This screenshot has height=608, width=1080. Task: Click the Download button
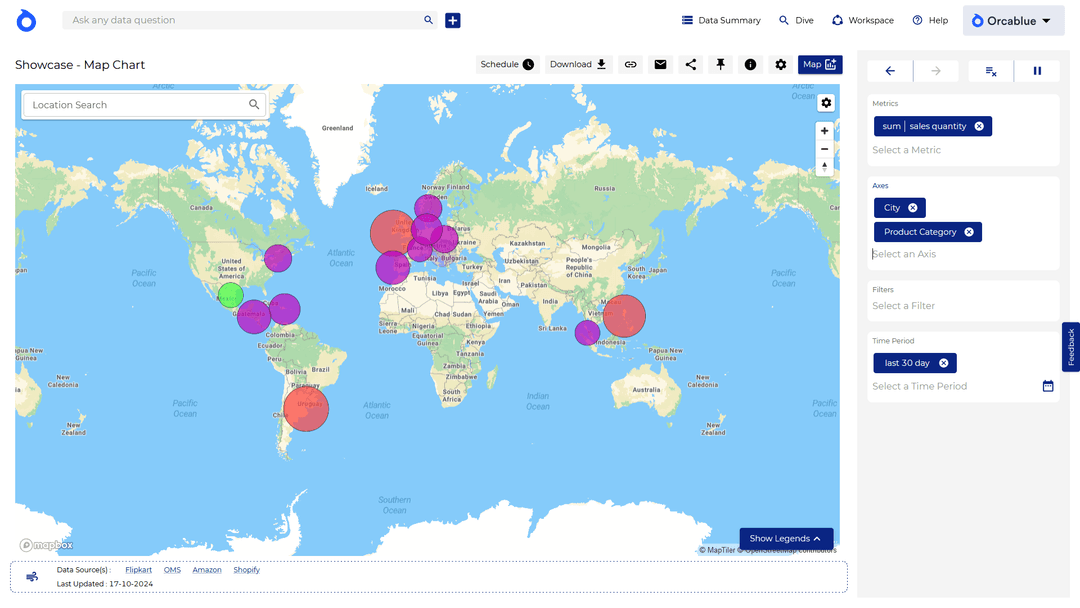coord(578,64)
